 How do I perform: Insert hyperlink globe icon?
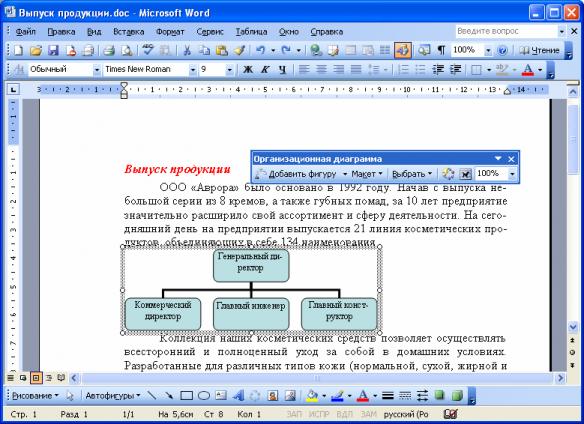[x=316, y=50]
